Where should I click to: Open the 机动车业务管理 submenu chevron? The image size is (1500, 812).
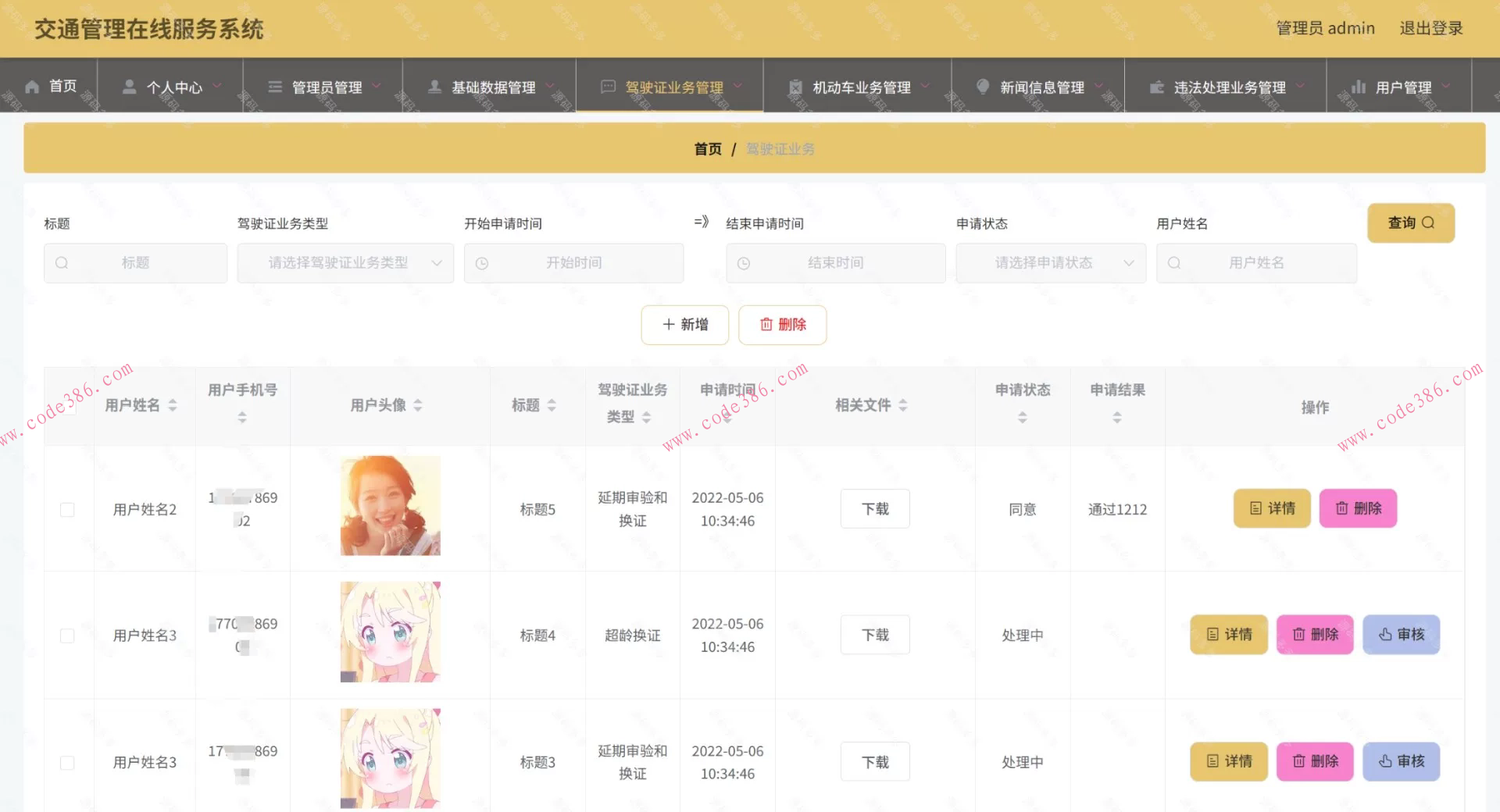tap(924, 87)
